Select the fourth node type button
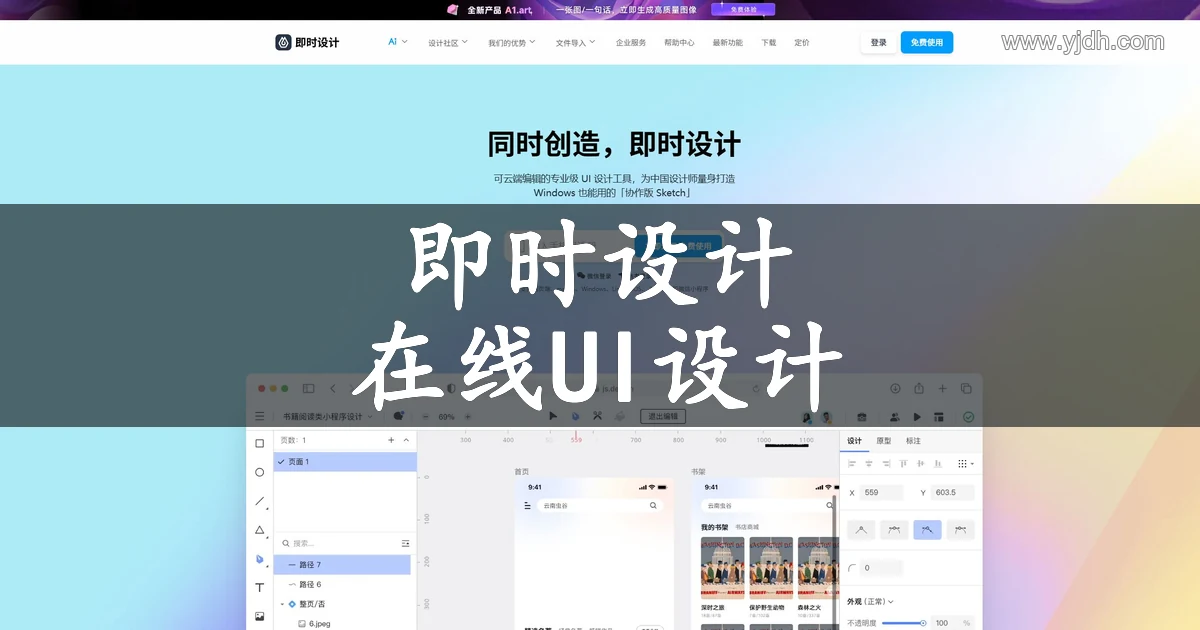 click(961, 530)
